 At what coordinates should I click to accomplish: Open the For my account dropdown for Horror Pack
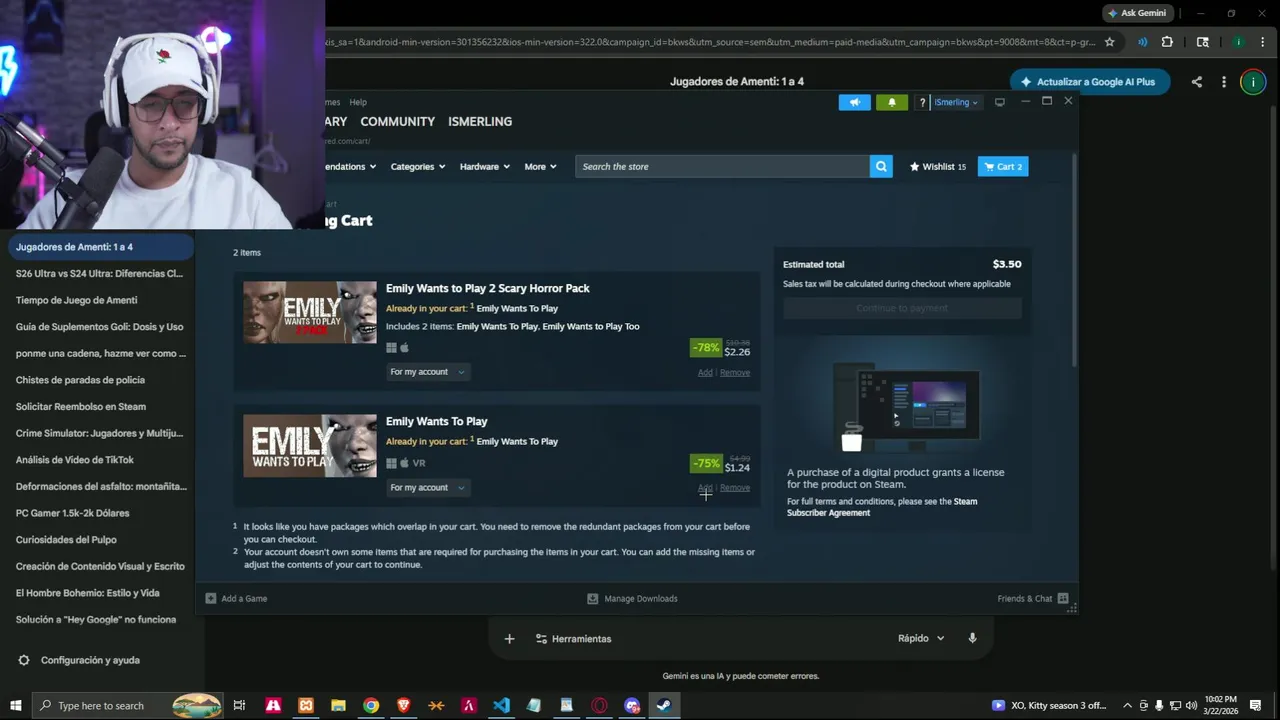(428, 372)
